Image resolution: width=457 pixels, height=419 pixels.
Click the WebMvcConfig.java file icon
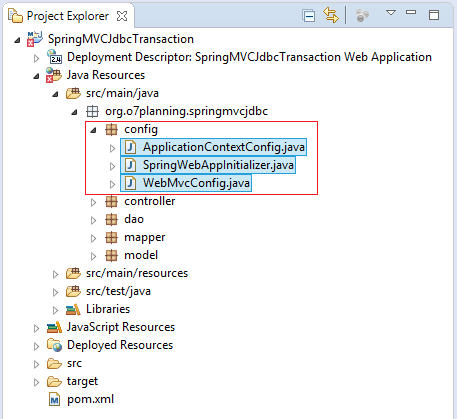click(131, 183)
